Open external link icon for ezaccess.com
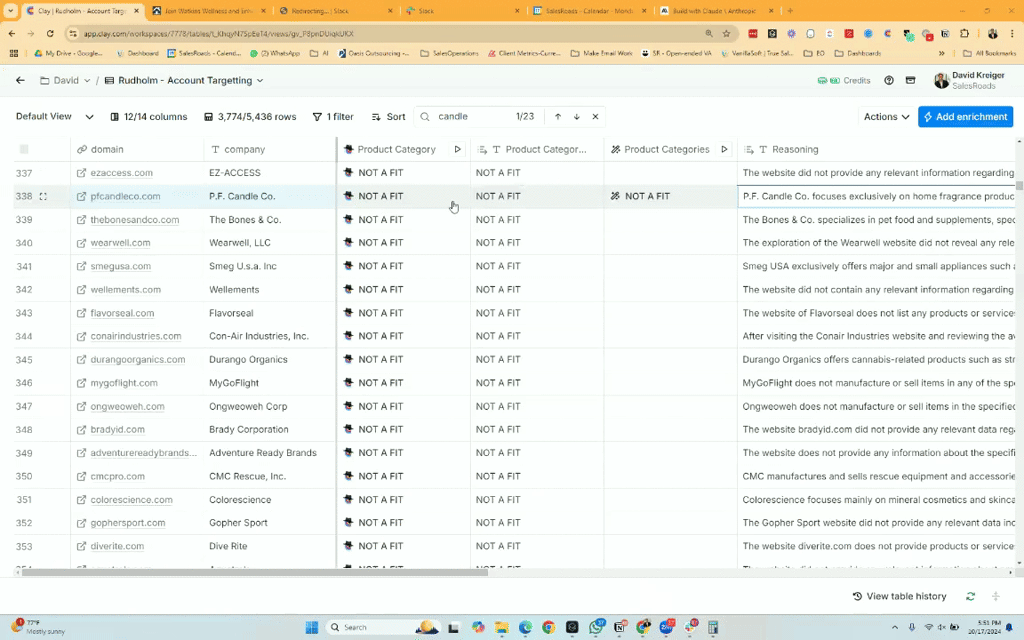Screen dimensions: 1024x640 81,173
